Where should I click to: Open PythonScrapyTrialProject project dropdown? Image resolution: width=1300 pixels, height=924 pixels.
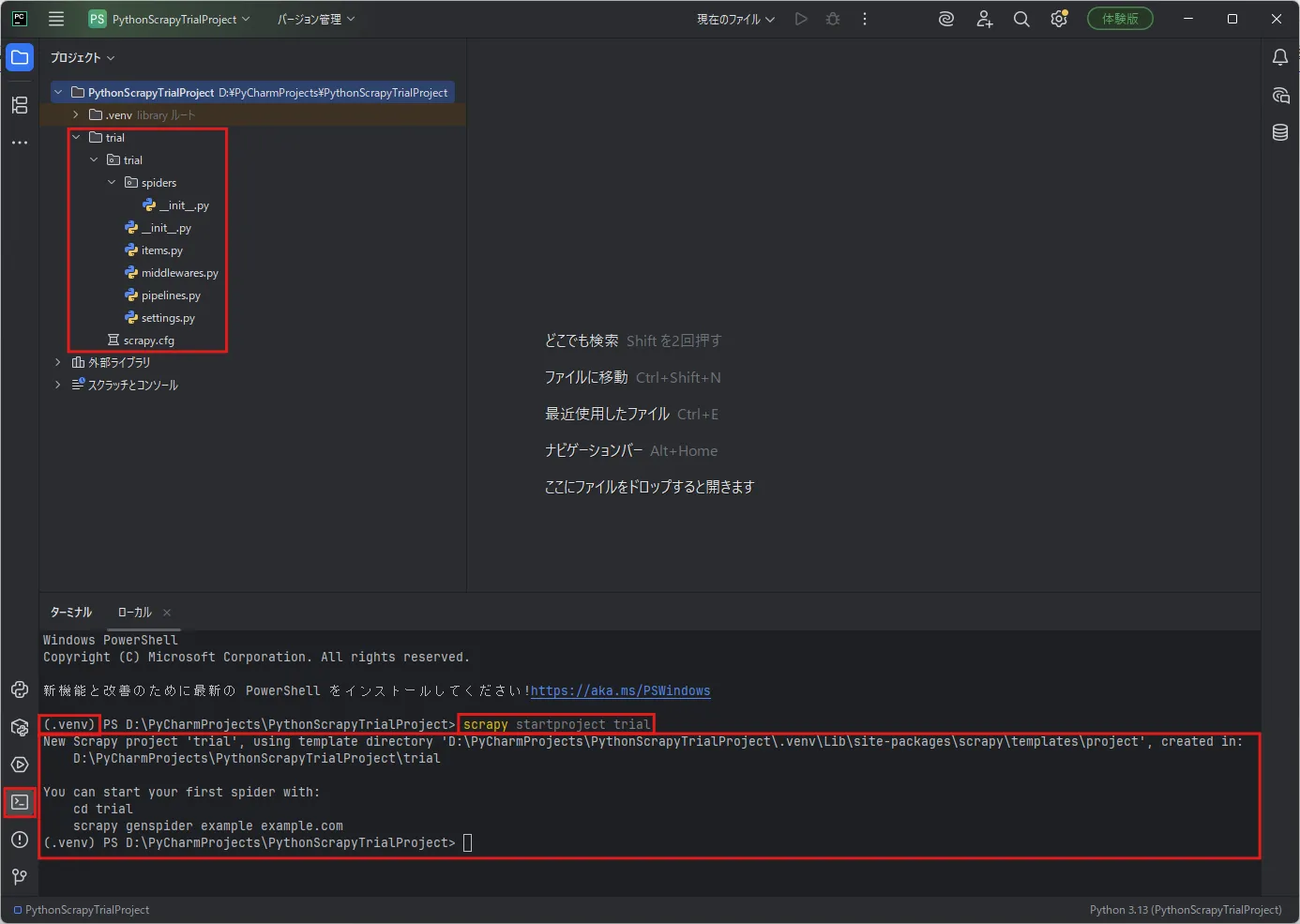point(170,19)
